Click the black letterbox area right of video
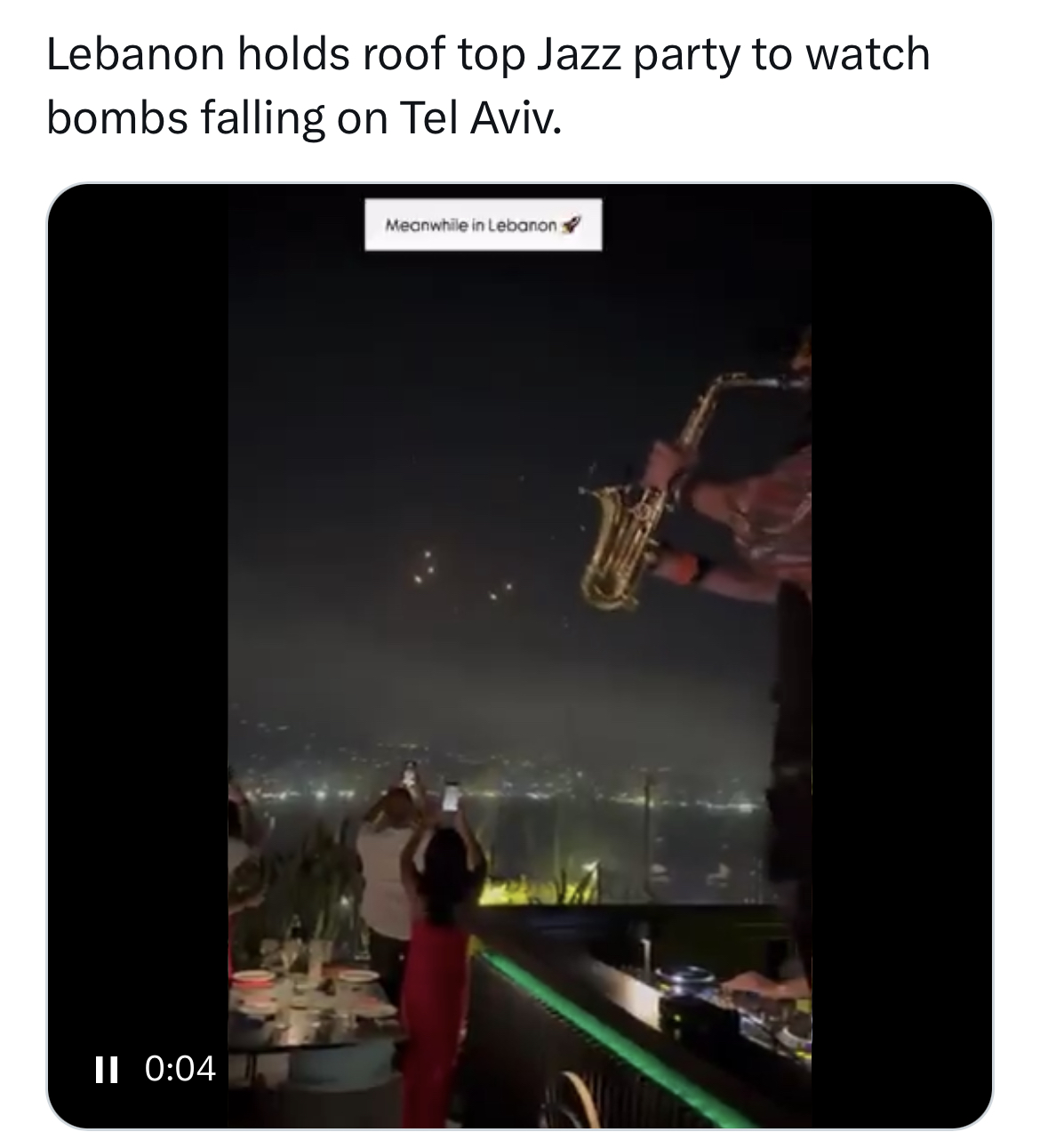 pos(900,622)
